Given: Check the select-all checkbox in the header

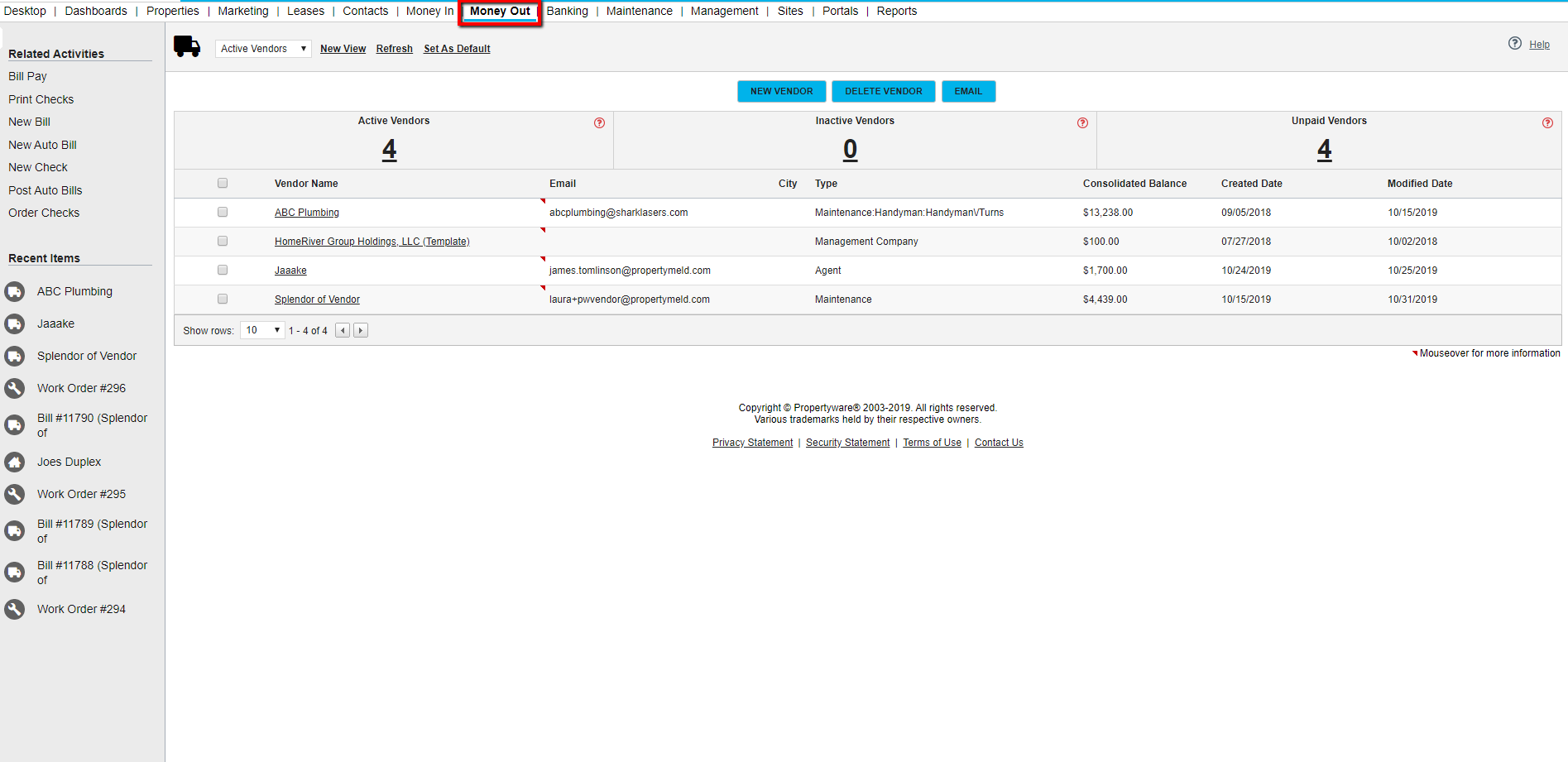Looking at the screenshot, I should point(222,183).
